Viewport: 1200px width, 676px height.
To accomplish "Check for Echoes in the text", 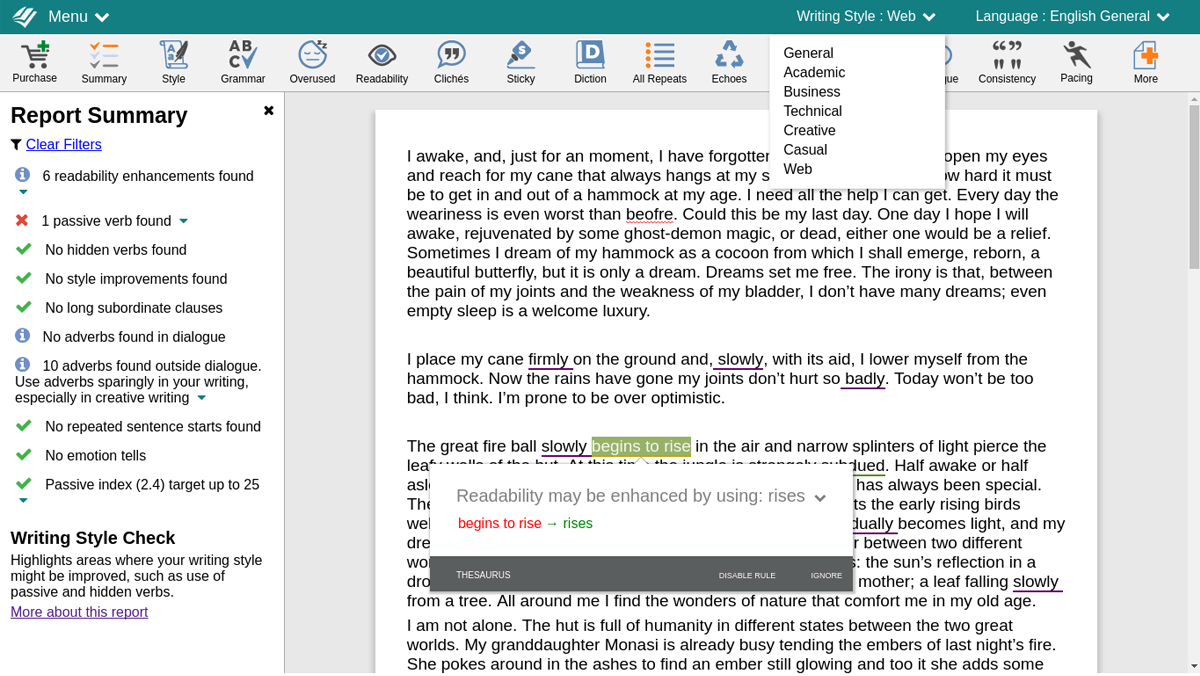I will coord(729,62).
